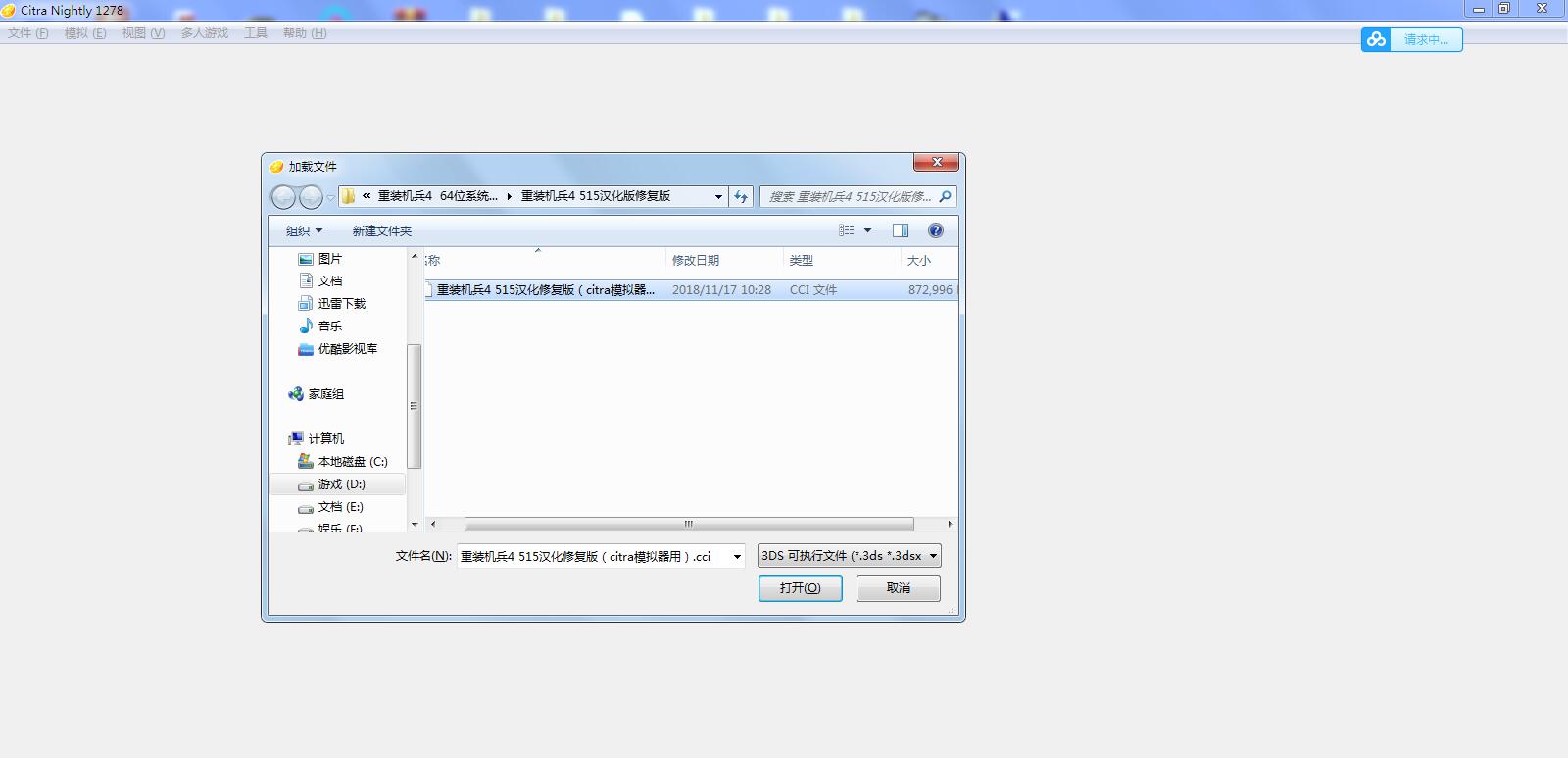Open the 3DS 可执行文件 file type dropdown
Image resolution: width=1568 pixels, height=758 pixels.
(x=850, y=556)
